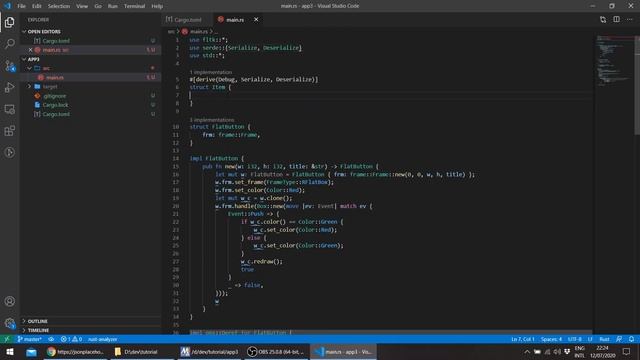Image resolution: width=640 pixels, height=360 pixels.
Task: Open the Help menu
Action: tap(157, 6)
